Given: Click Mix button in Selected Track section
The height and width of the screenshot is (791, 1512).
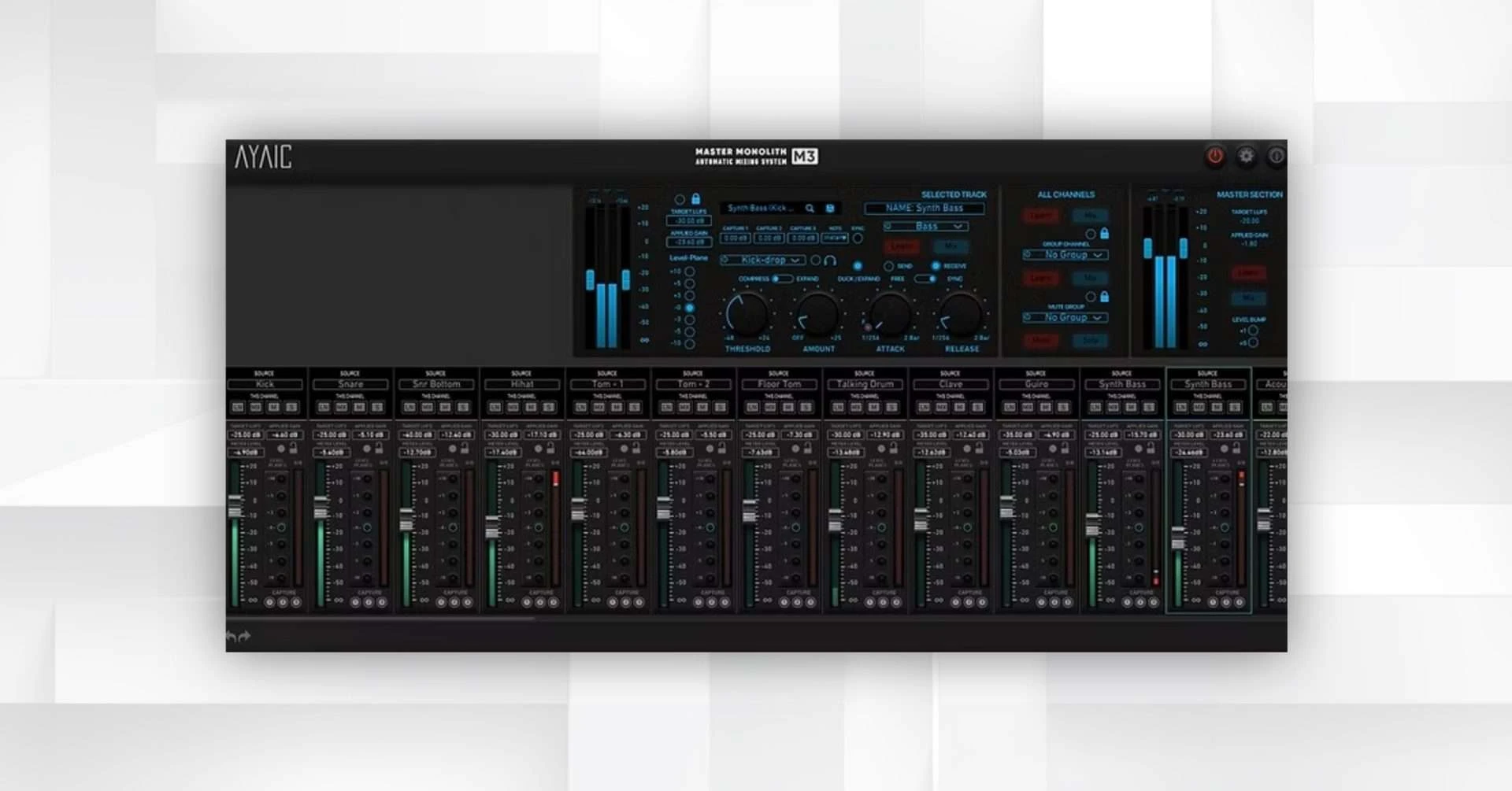Looking at the screenshot, I should pyautogui.click(x=951, y=246).
